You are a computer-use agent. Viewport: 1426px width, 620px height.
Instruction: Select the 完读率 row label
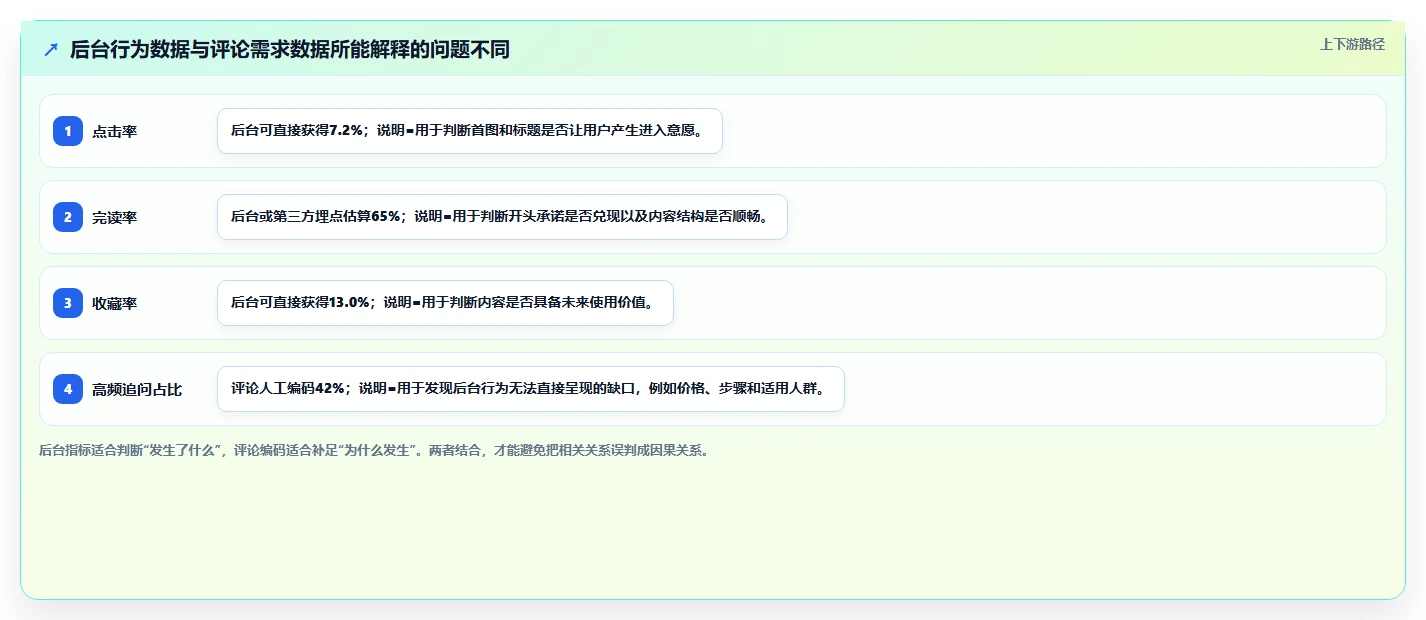115,218
